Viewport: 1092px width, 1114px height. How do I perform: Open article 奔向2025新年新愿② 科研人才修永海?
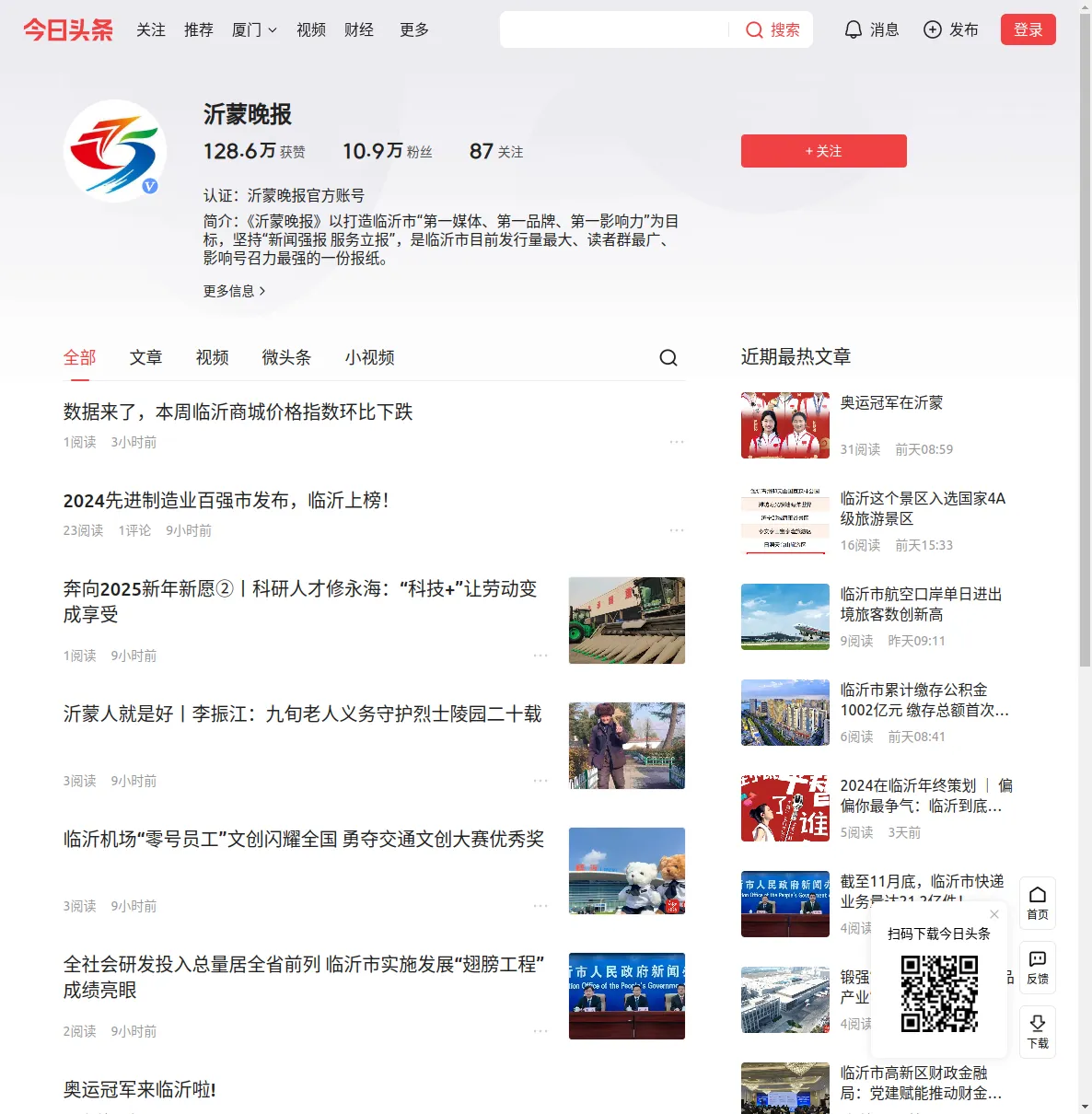[300, 601]
